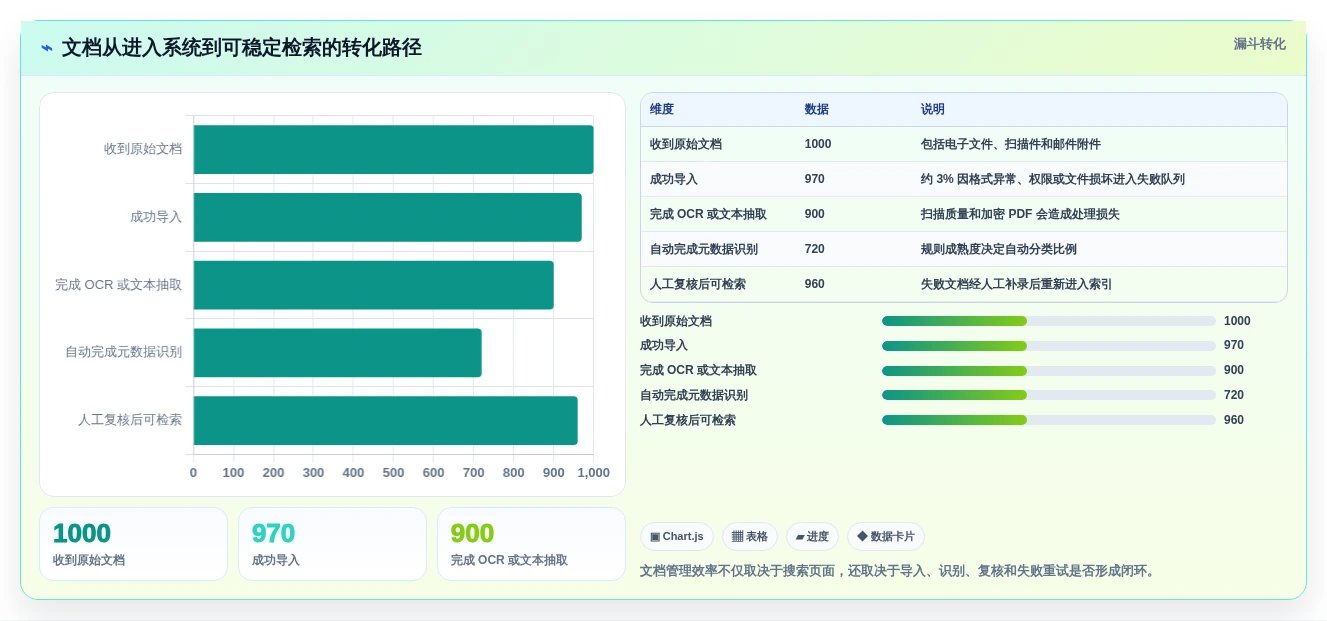
Task: Select the Chart.js tag chip
Action: (677, 537)
